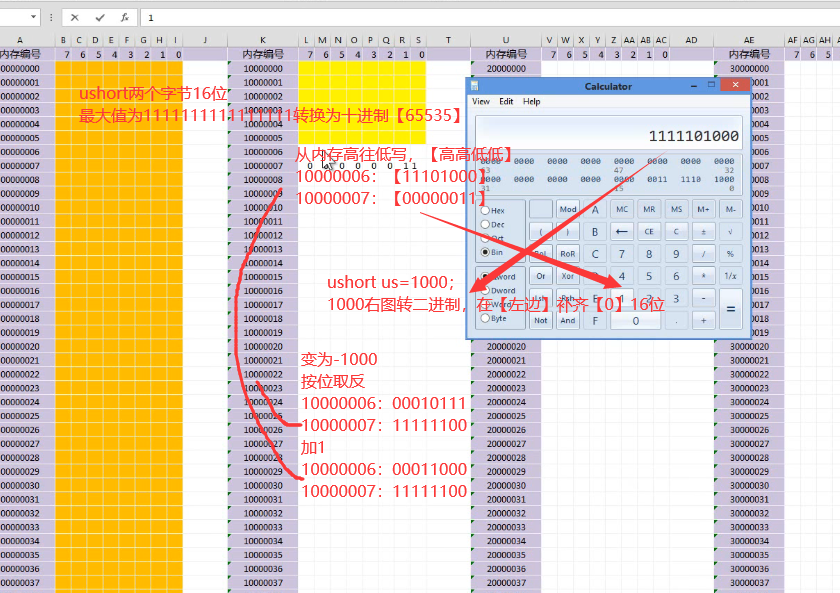Click the minus button in Calculator
The image size is (840, 593).
[703, 298]
